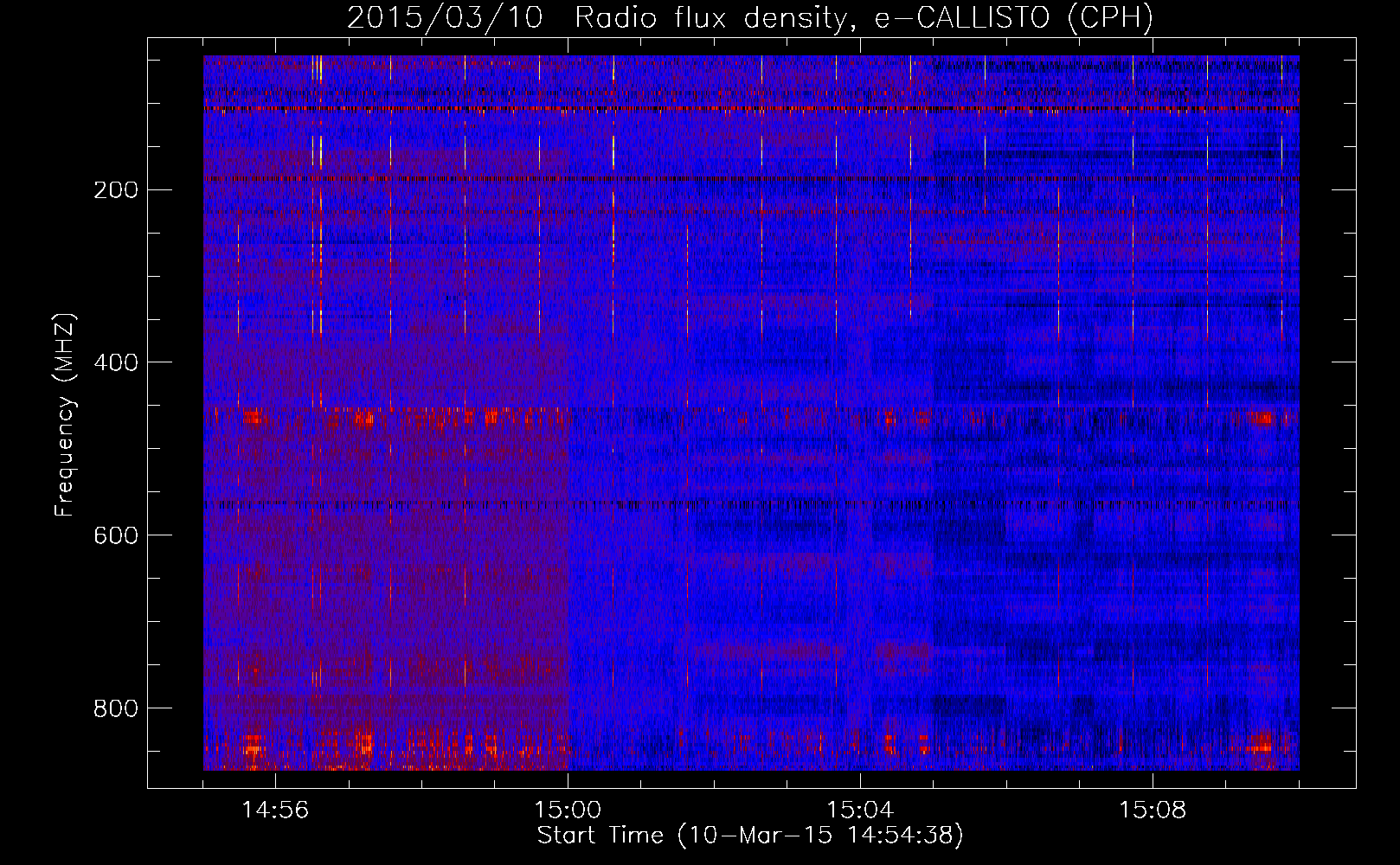Viewport: 1400px width, 865px height.
Task: Click the "200" frequency tick label
Action: (115, 190)
